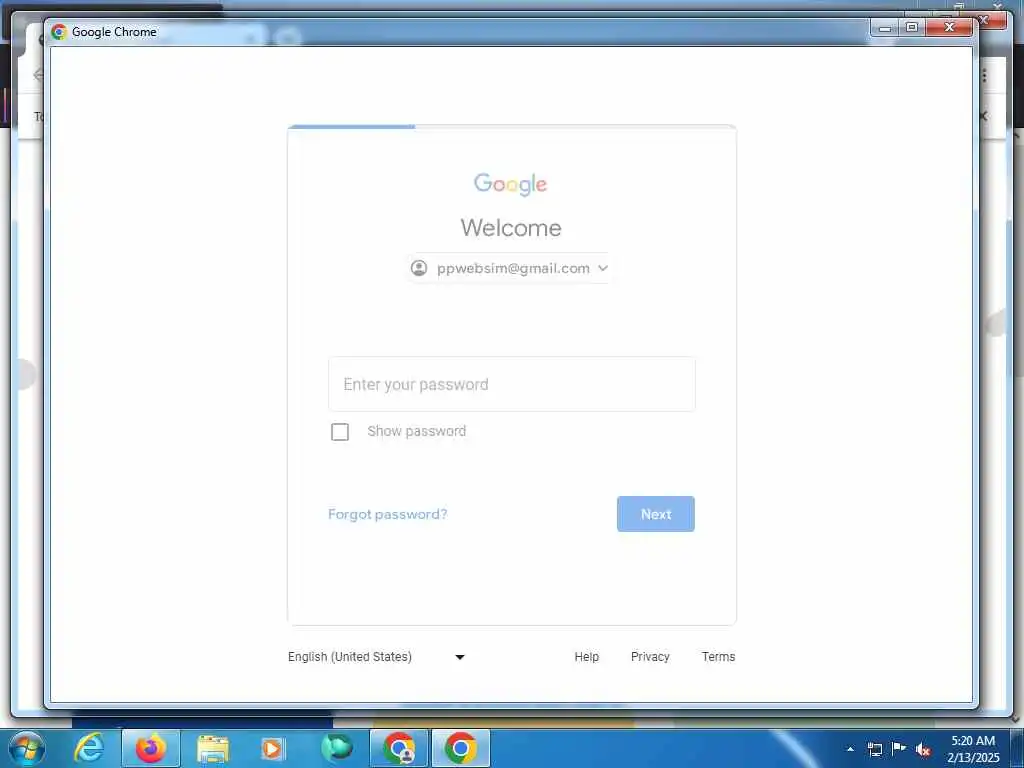This screenshot has height=768, width=1024.
Task: Open Windows Explorer folder icon in taskbar
Action: 213,749
